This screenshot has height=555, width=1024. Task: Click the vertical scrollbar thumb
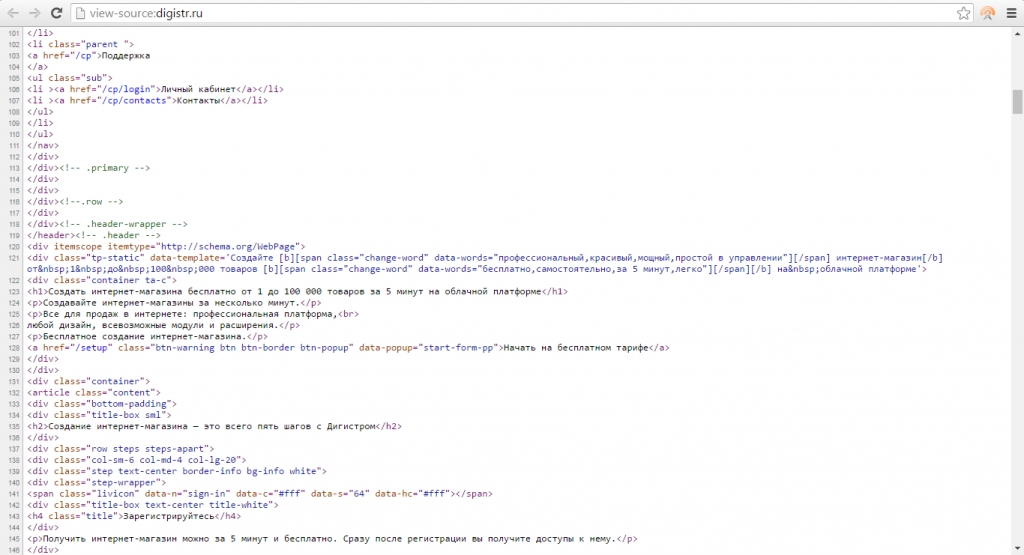[x=1017, y=102]
